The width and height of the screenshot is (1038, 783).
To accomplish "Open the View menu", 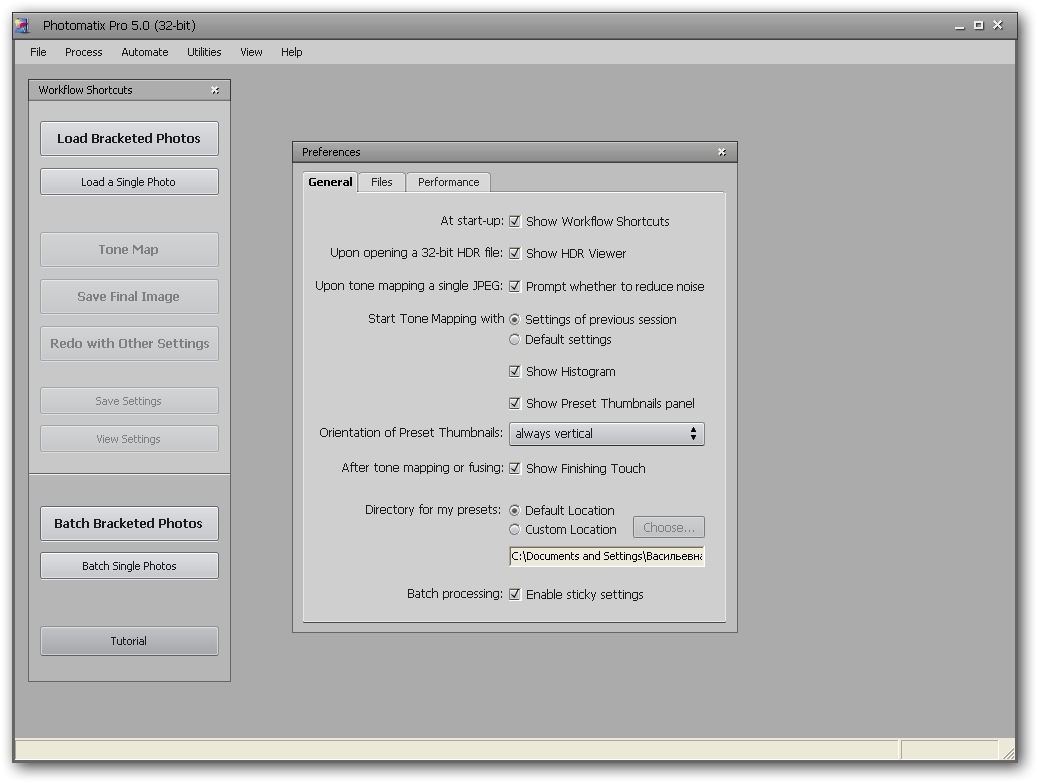I will 251,52.
